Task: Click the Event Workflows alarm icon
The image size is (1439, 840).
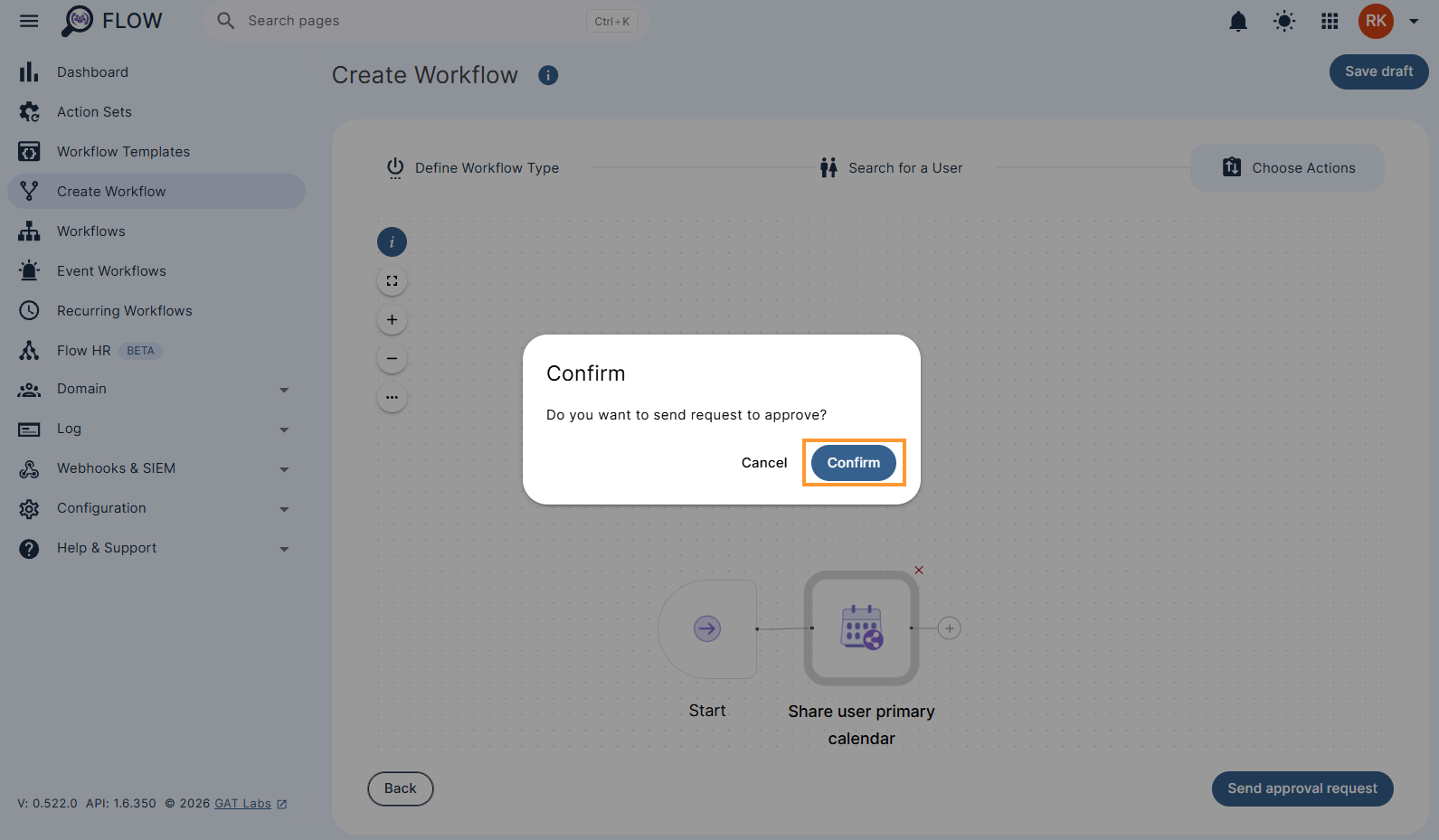Action: [29, 271]
